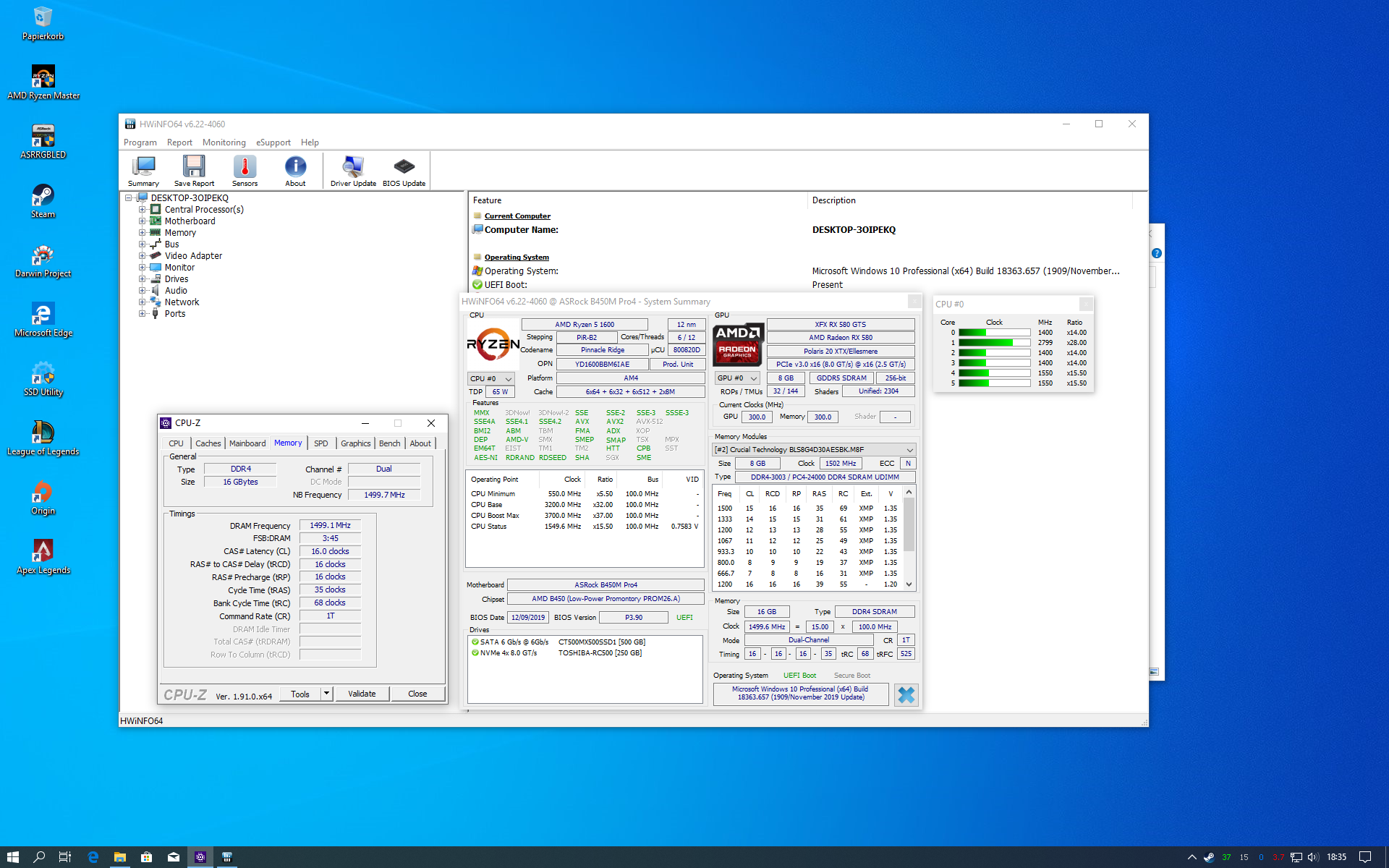This screenshot has height=868, width=1389.
Task: Open Steam from system tray
Action: click(1209, 857)
